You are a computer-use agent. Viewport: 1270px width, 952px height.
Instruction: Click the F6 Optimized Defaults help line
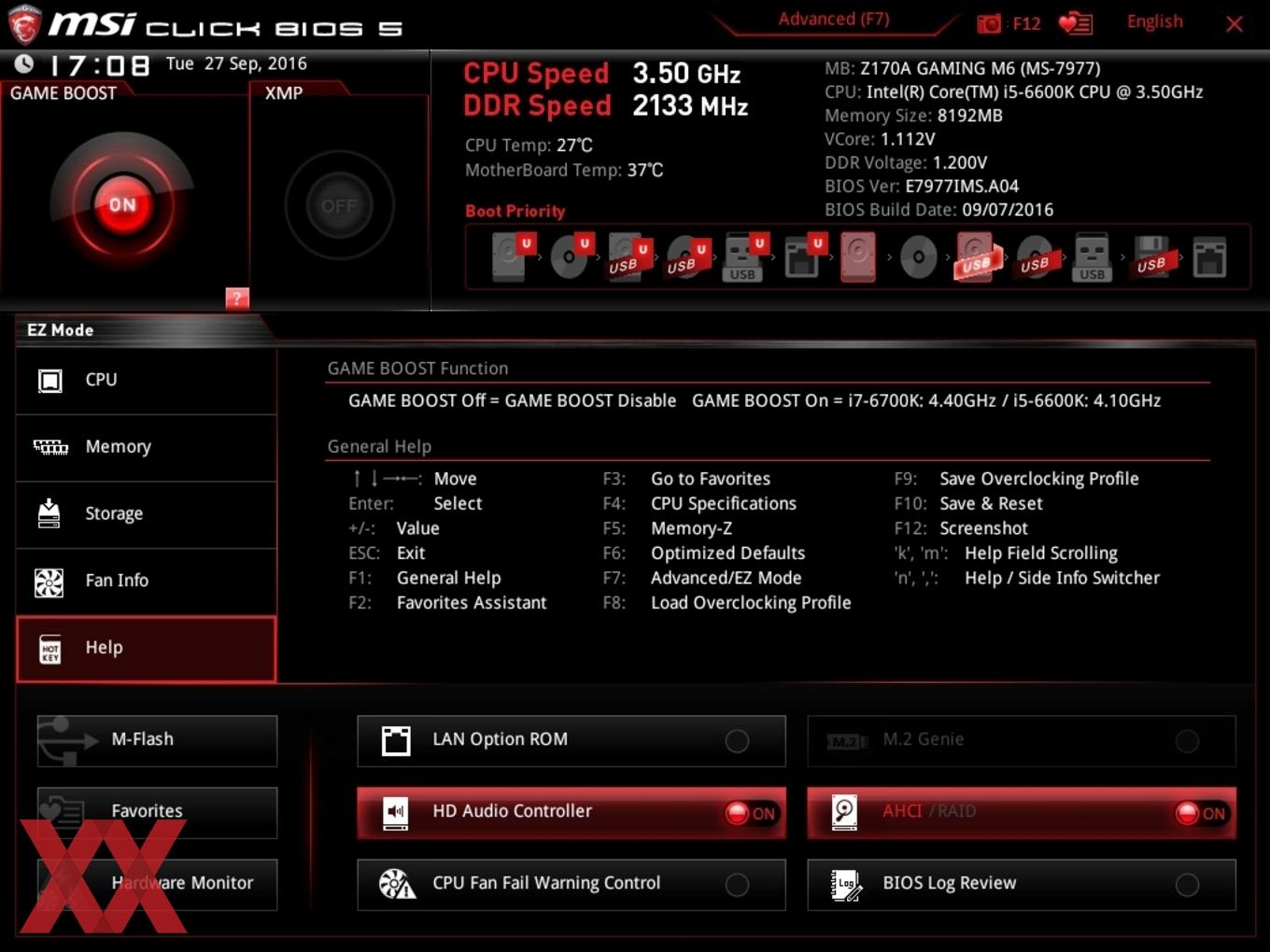click(x=704, y=553)
